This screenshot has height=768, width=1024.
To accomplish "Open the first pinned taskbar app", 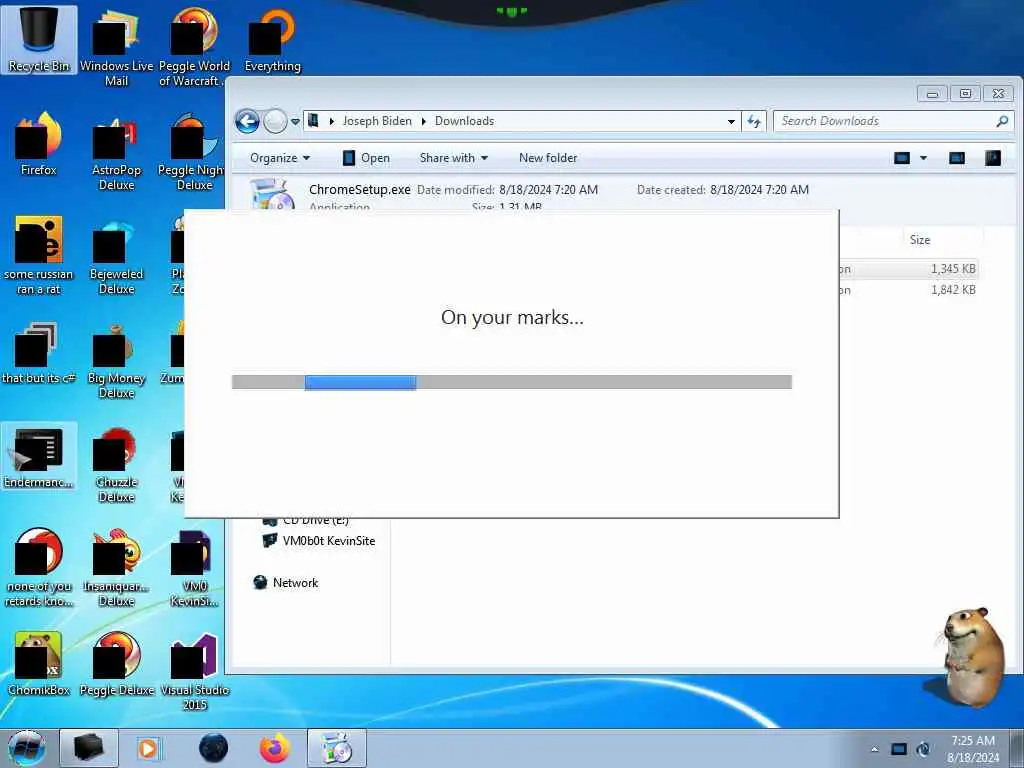I will [88, 748].
